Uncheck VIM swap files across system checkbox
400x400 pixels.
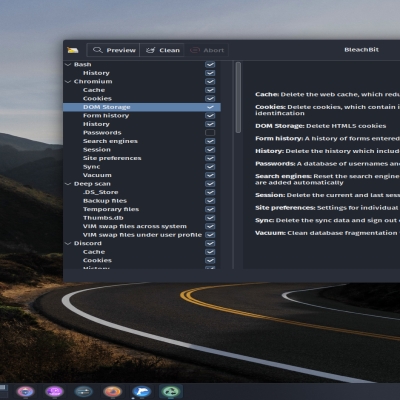(210, 226)
